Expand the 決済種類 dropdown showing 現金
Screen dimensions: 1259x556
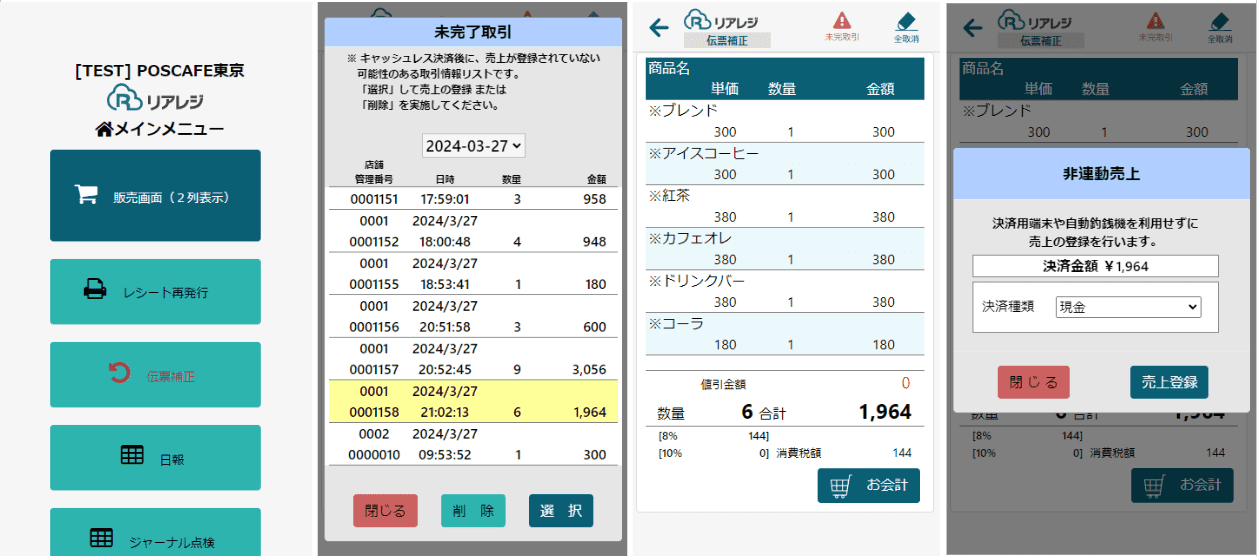pos(1128,307)
